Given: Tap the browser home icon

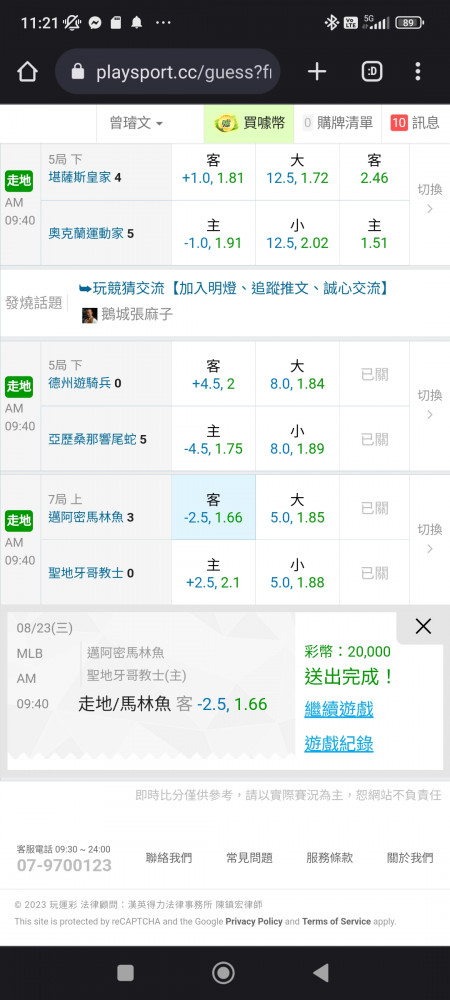Looking at the screenshot, I should click(27, 72).
